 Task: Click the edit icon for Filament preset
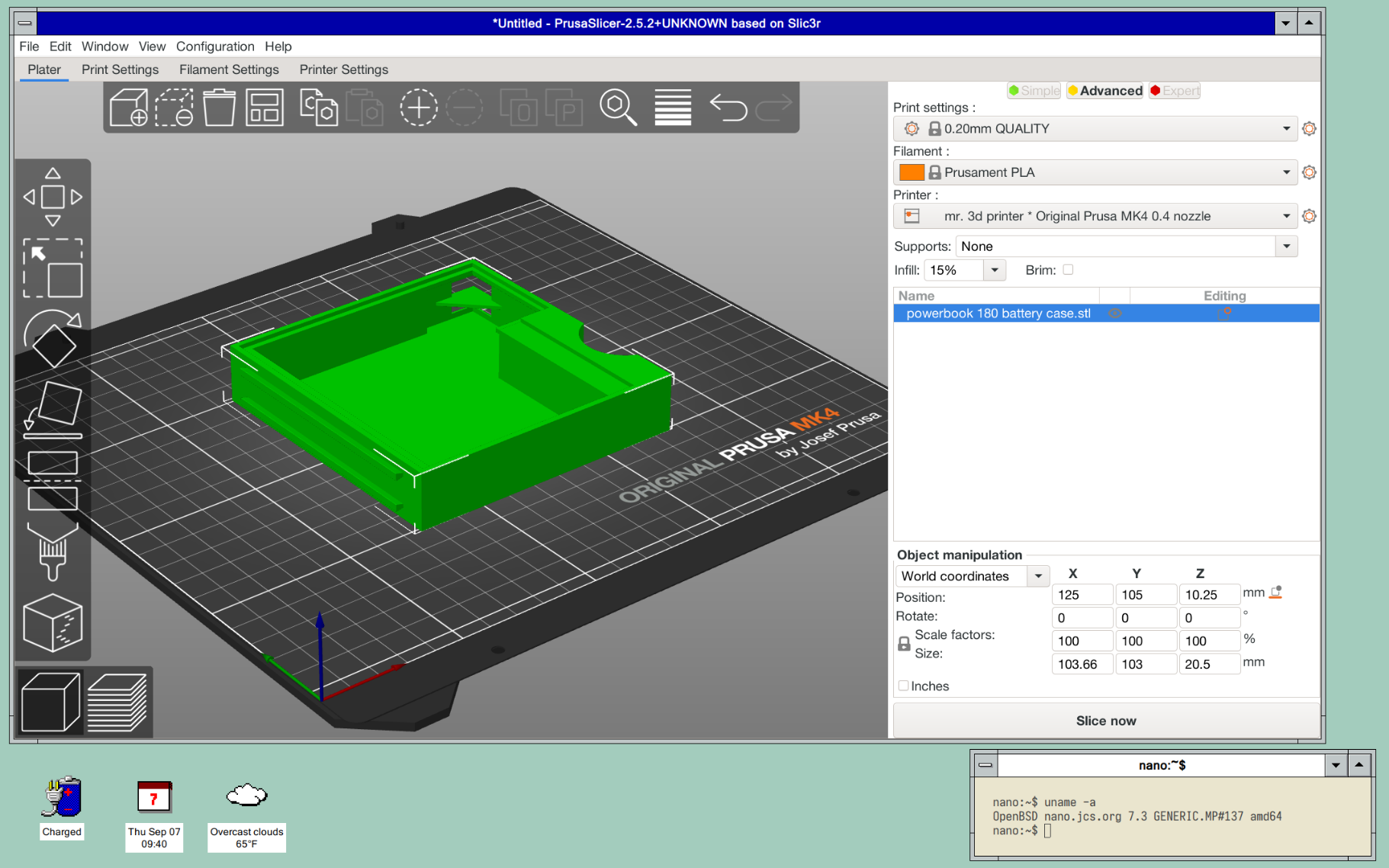click(1309, 172)
